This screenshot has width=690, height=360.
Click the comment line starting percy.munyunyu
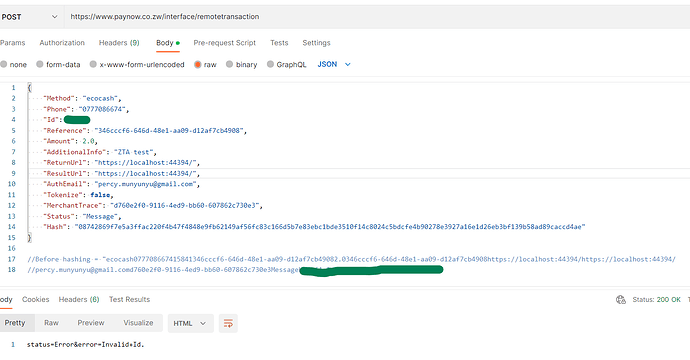point(235,270)
